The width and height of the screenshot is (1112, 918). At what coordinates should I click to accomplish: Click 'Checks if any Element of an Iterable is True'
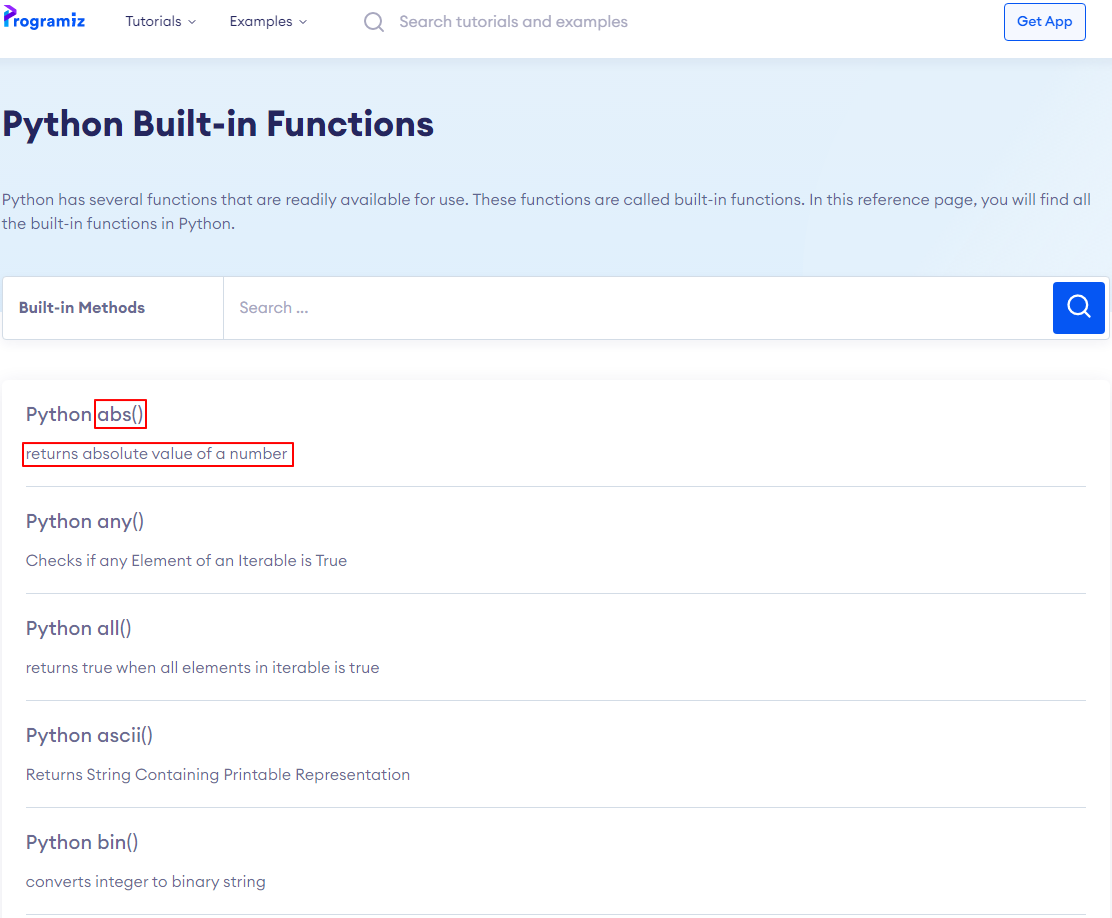click(x=187, y=560)
